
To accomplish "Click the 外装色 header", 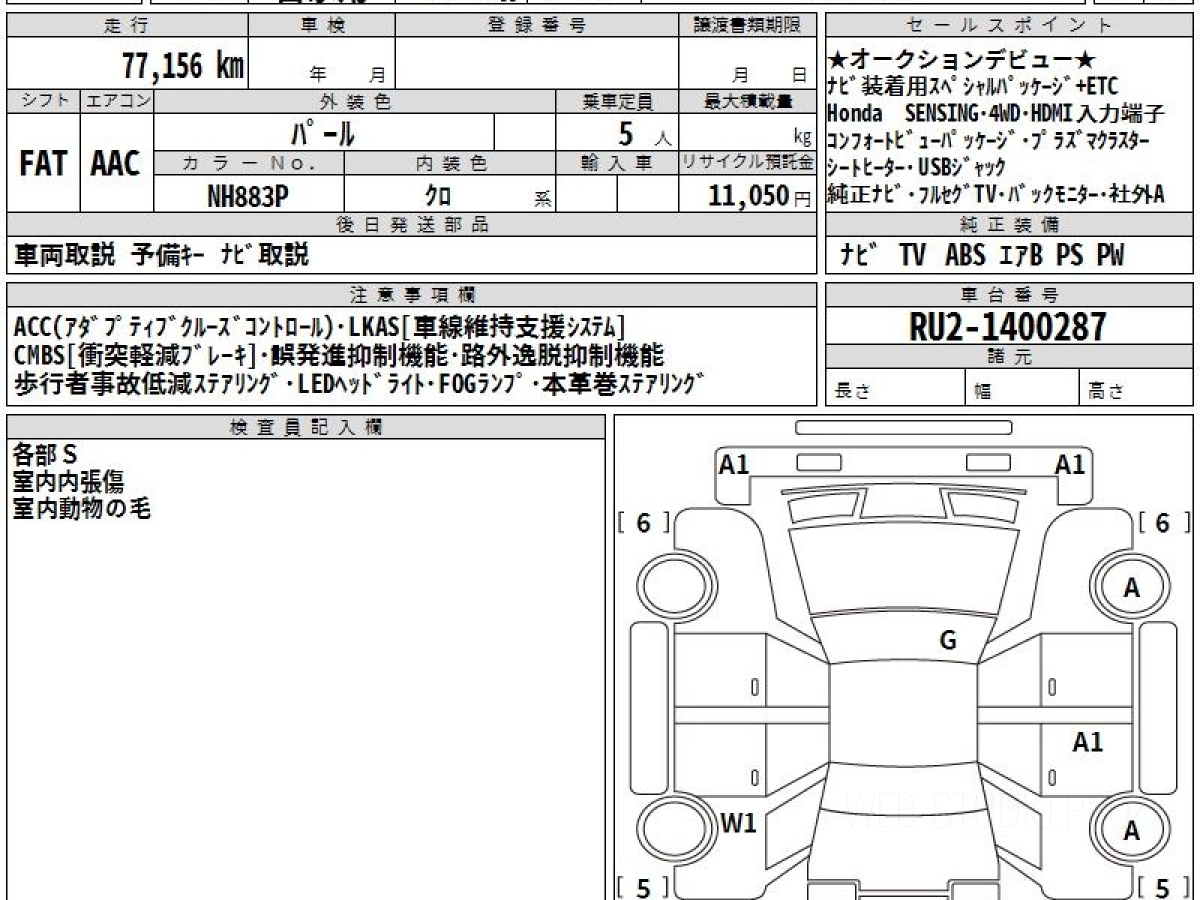I will (355, 101).
